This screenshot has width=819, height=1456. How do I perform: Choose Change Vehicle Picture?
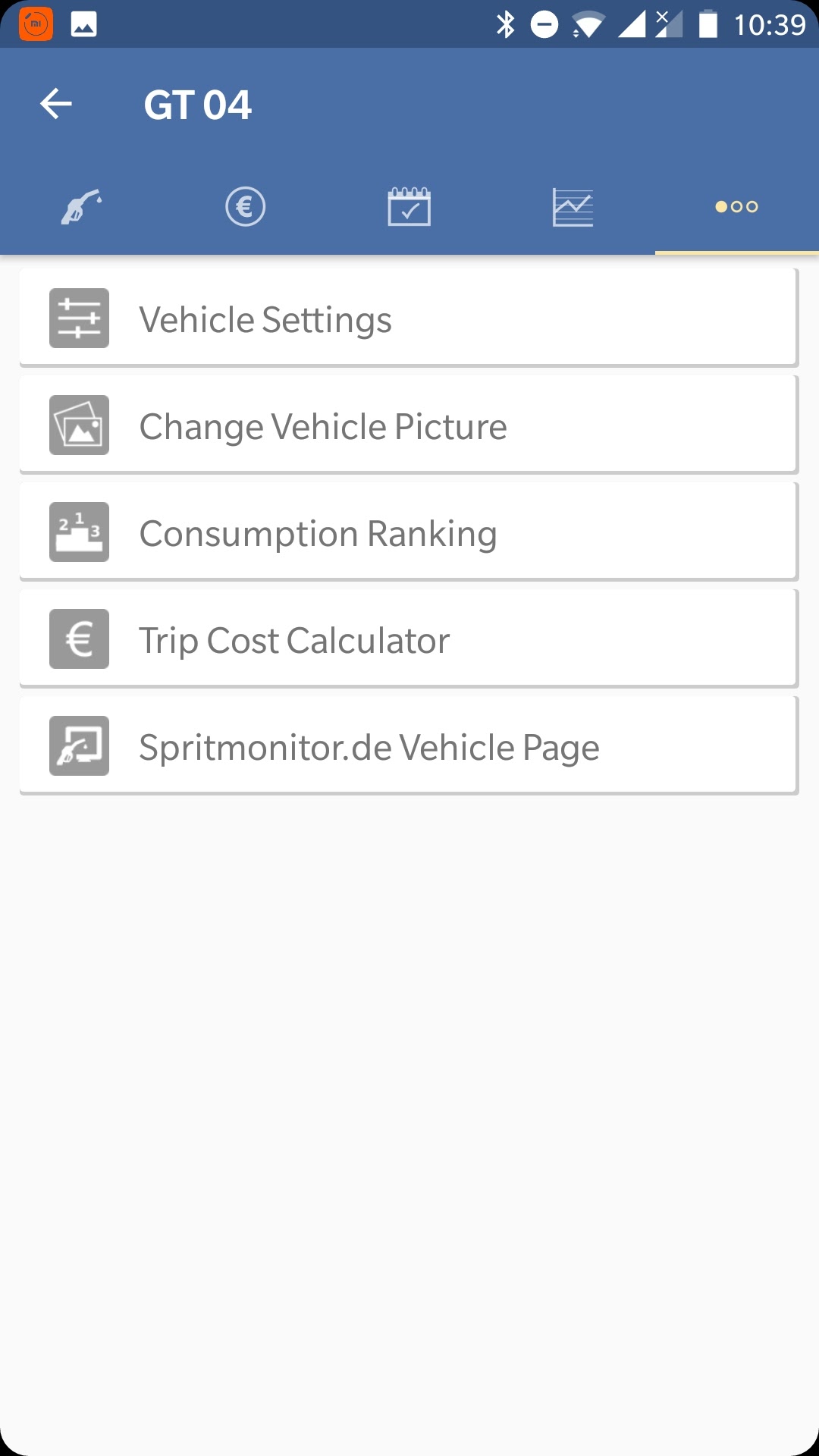pyautogui.click(x=323, y=426)
